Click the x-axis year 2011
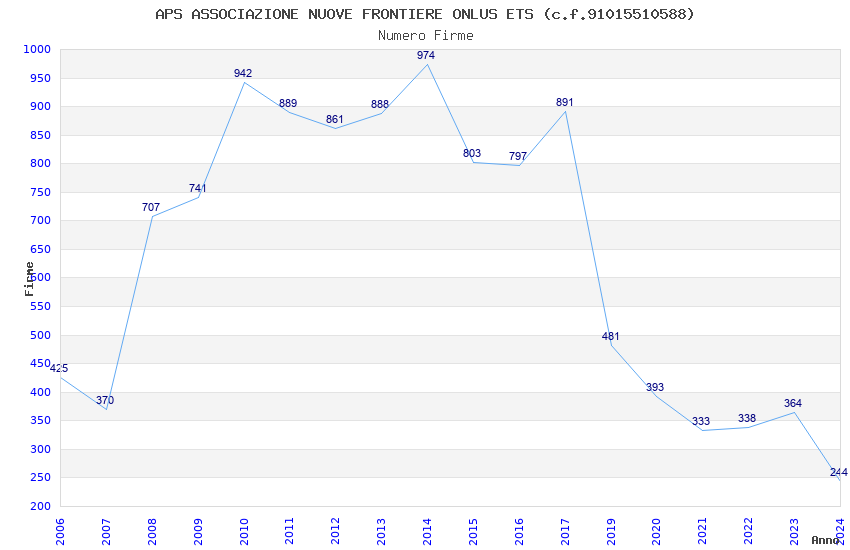 click(289, 532)
